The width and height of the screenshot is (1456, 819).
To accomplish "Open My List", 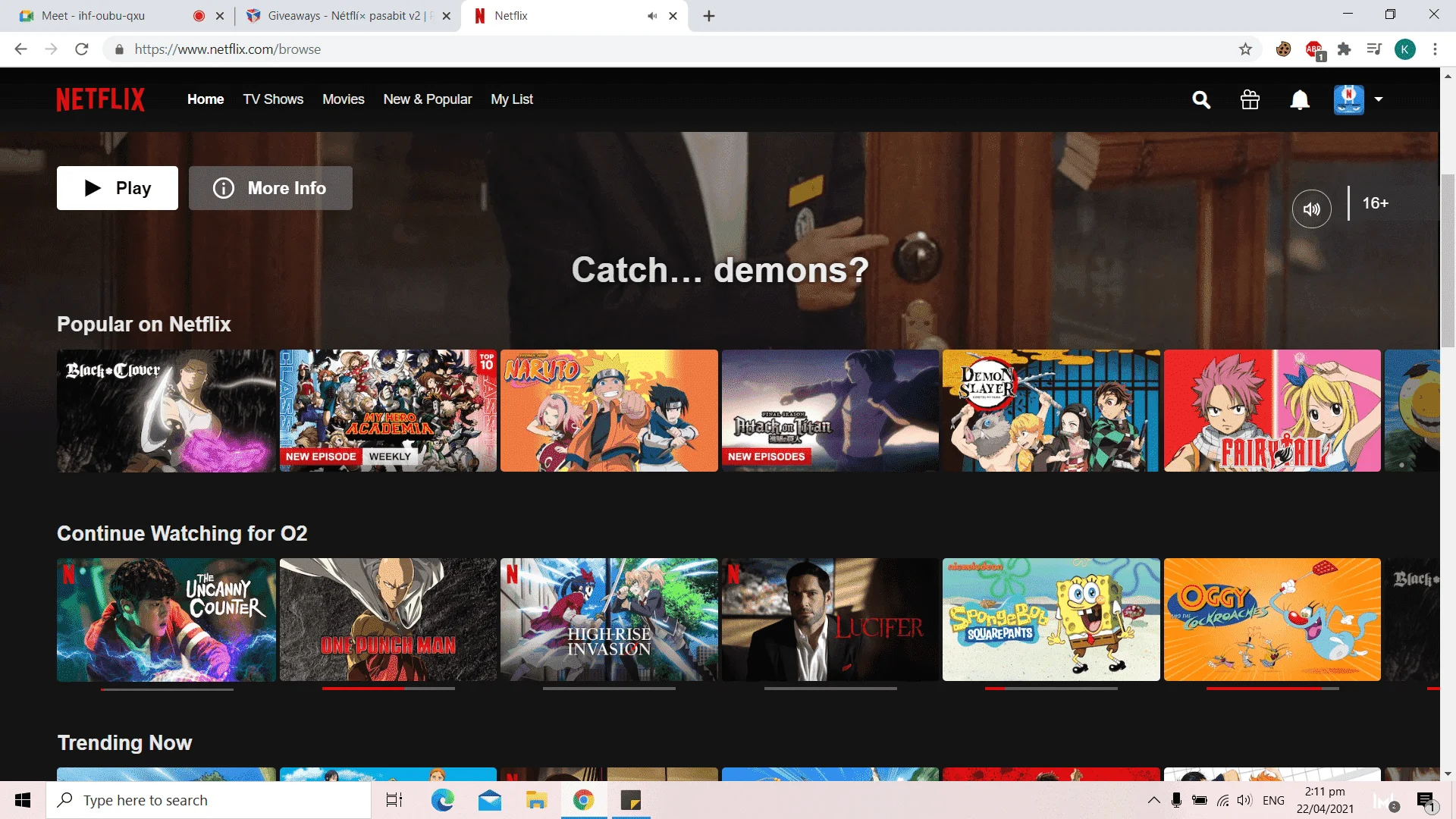I will (512, 99).
